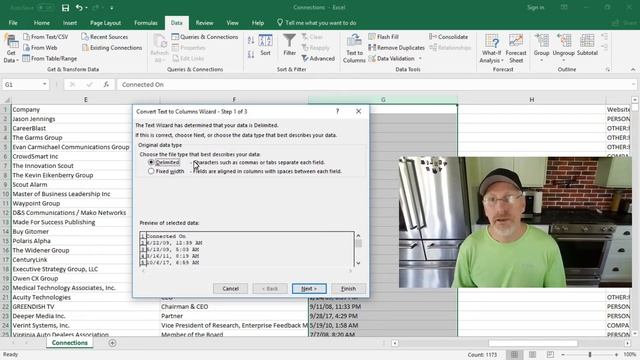Viewport: 640px width, 360px height.
Task: Click Cancel in the wizard
Action: pyautogui.click(x=230, y=289)
